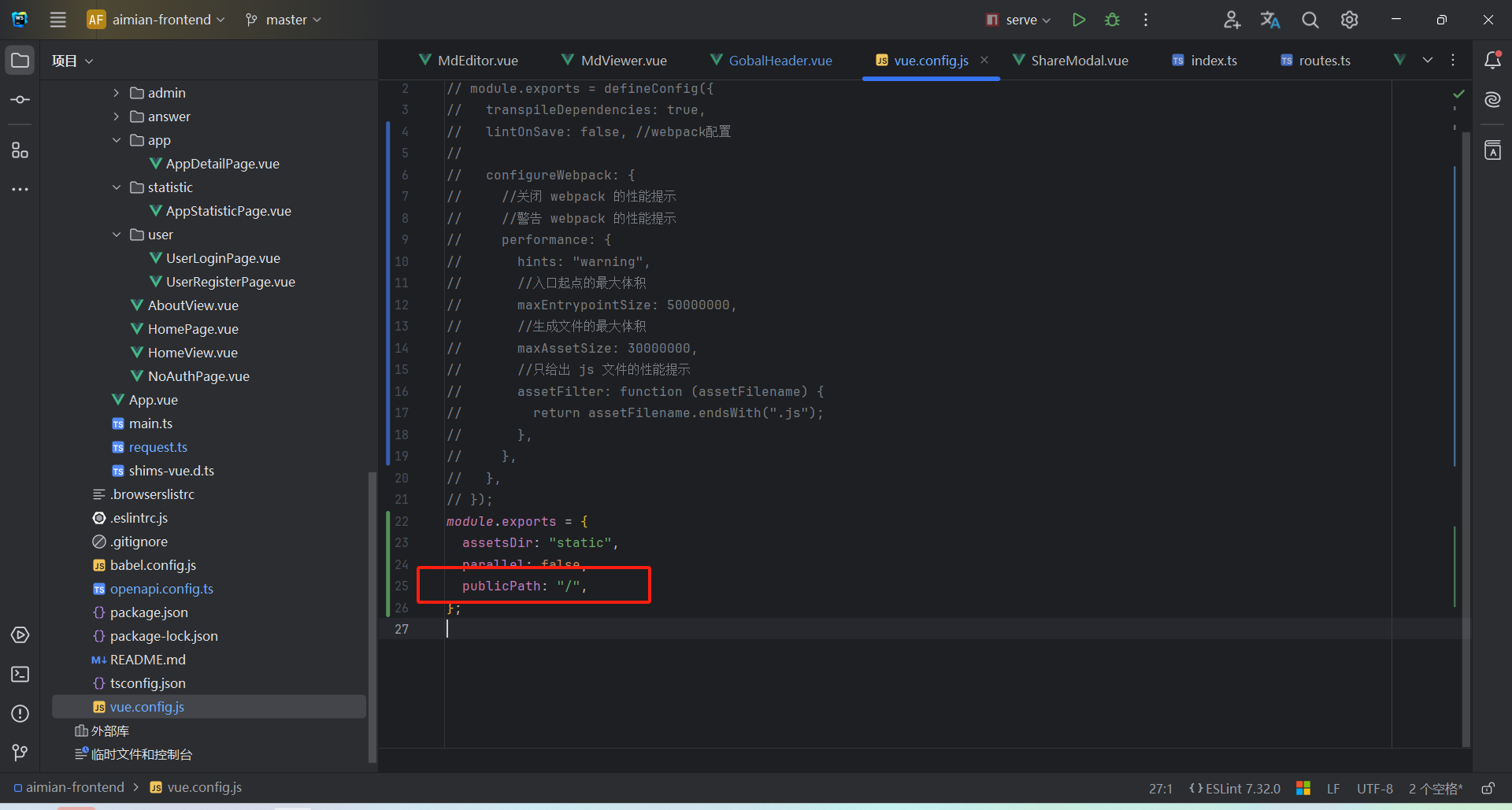Screen dimensions: 1512x810
Task: Open the Commit tool window
Action: coord(20,100)
